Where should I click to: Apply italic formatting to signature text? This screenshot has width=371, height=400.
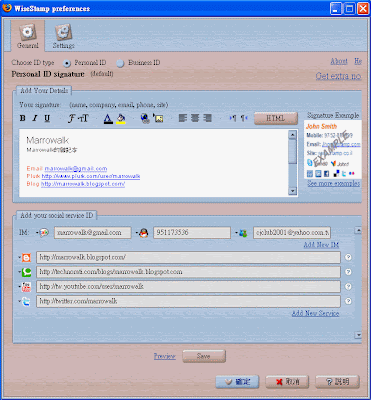(x=34, y=118)
